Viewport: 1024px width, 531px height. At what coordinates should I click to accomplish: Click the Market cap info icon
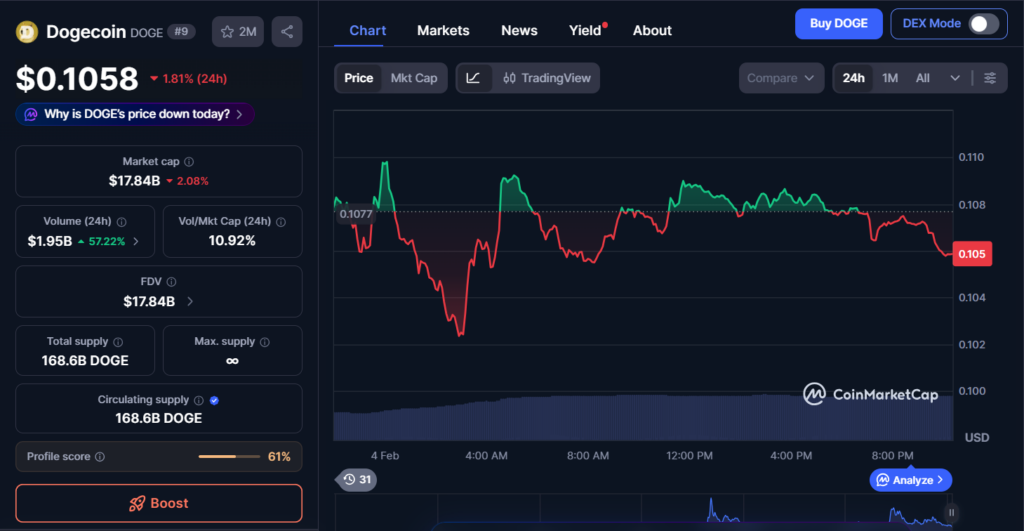[189, 162]
